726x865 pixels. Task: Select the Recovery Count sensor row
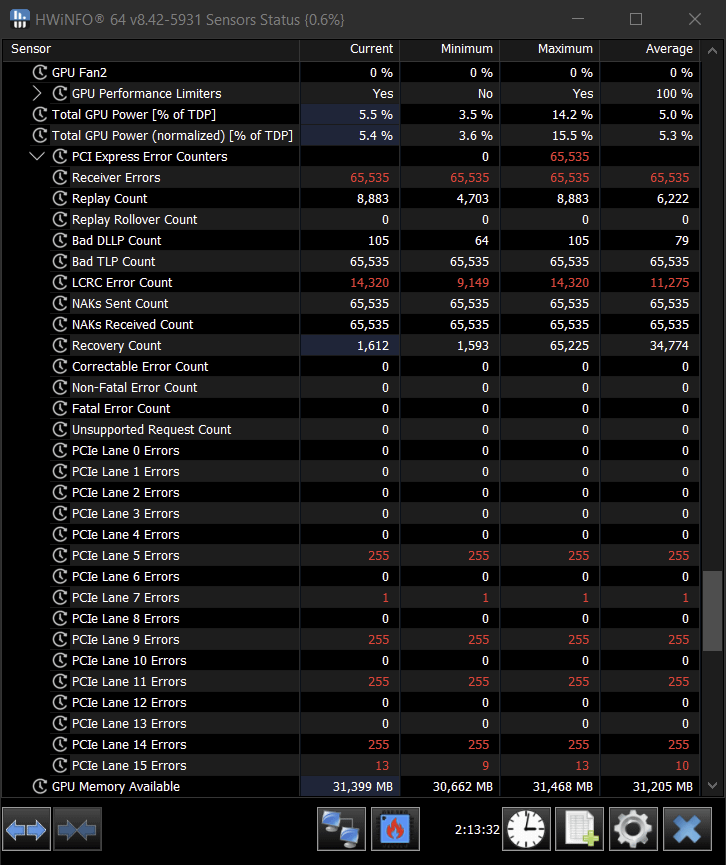coord(116,346)
